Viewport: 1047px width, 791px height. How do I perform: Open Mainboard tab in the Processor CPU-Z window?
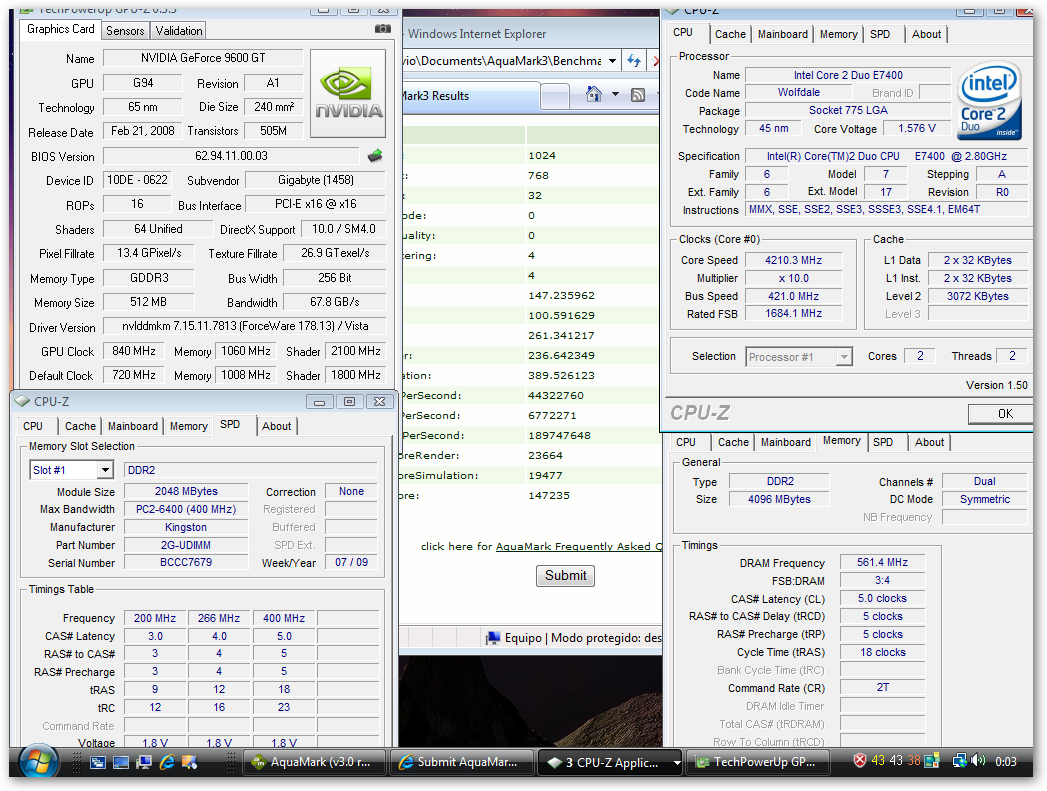click(x=783, y=34)
